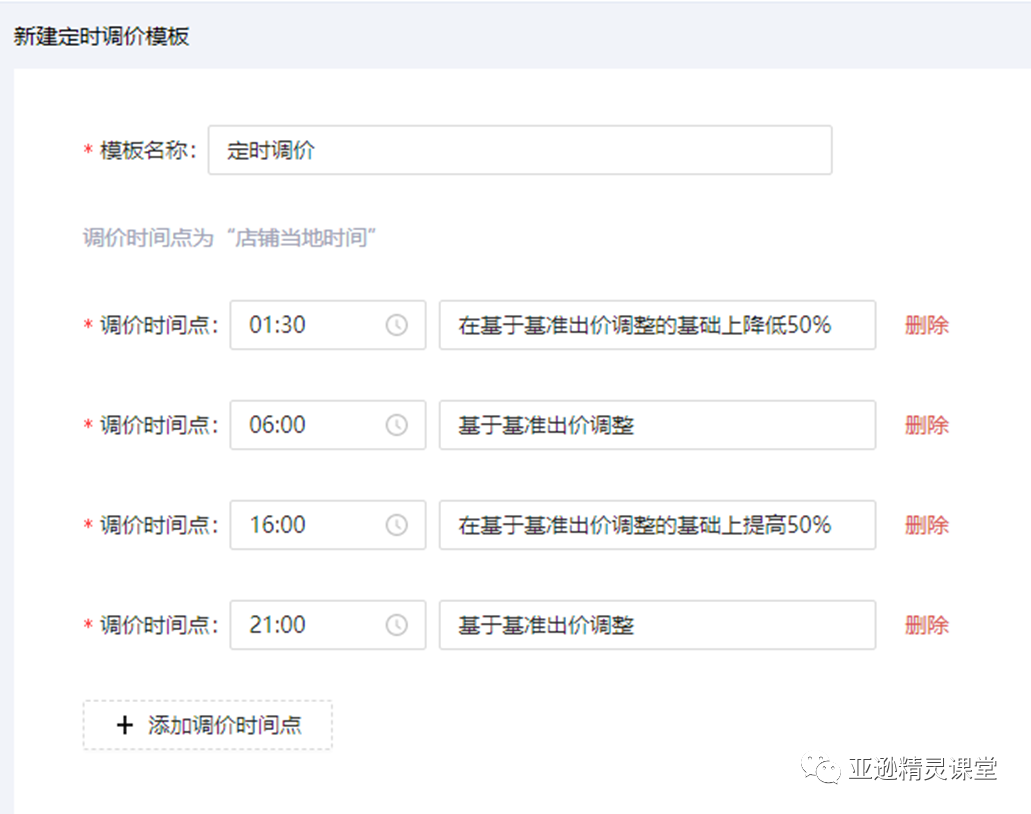Select the 06:00 time input field
This screenshot has height=814, width=1031.
[x=310, y=425]
